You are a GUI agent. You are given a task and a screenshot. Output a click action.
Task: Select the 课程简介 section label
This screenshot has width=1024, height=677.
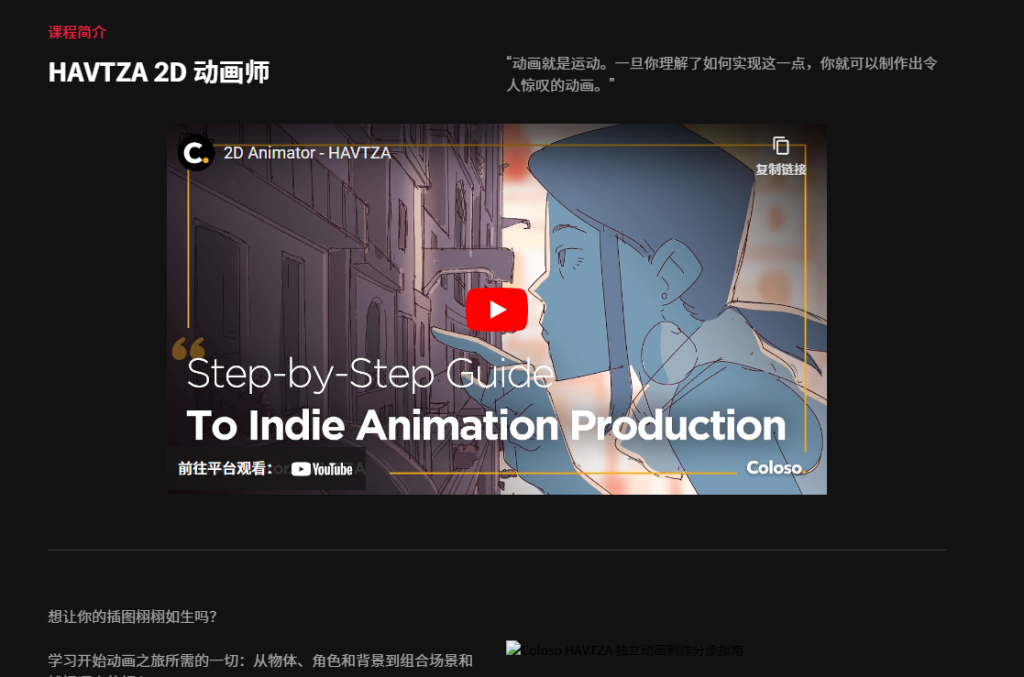[77, 32]
